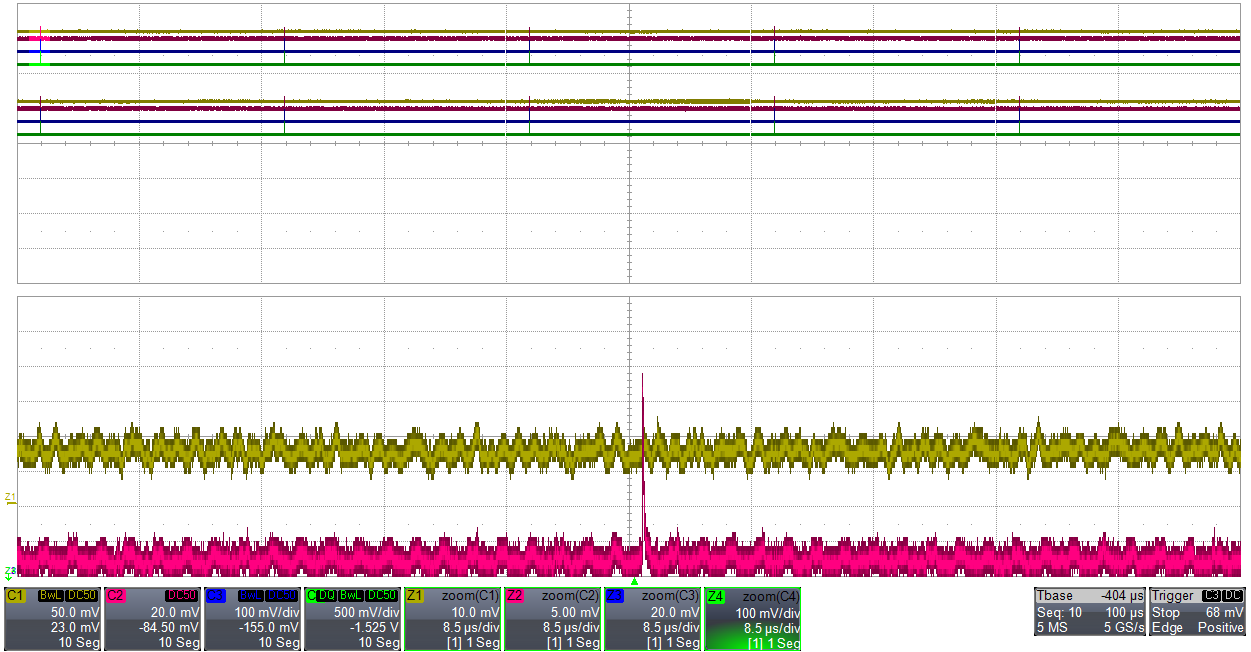
Task: Click the BwL indicator in C3 box
Action: (x=250, y=596)
